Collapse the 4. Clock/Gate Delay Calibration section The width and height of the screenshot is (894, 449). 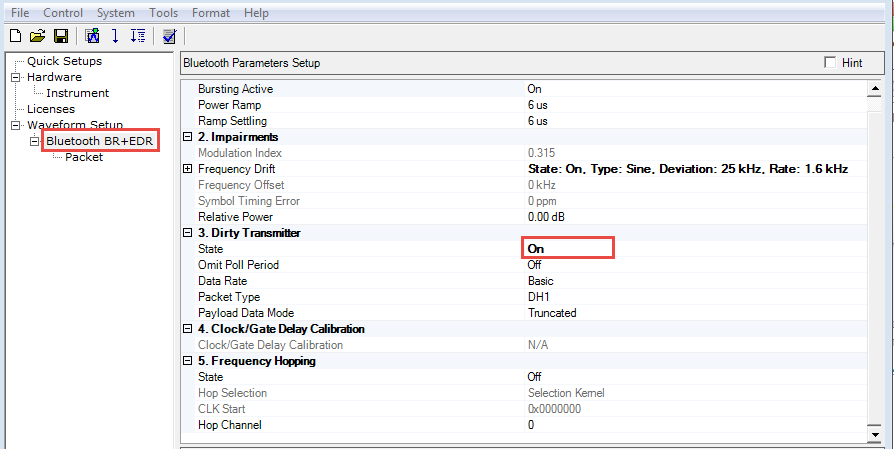187,329
